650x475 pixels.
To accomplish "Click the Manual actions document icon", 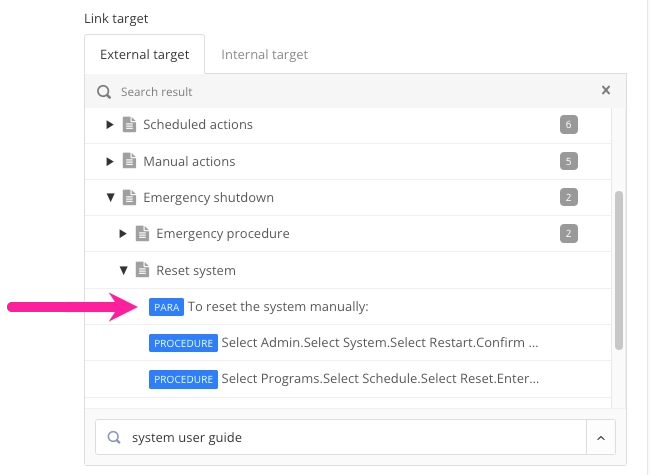I will pos(129,161).
